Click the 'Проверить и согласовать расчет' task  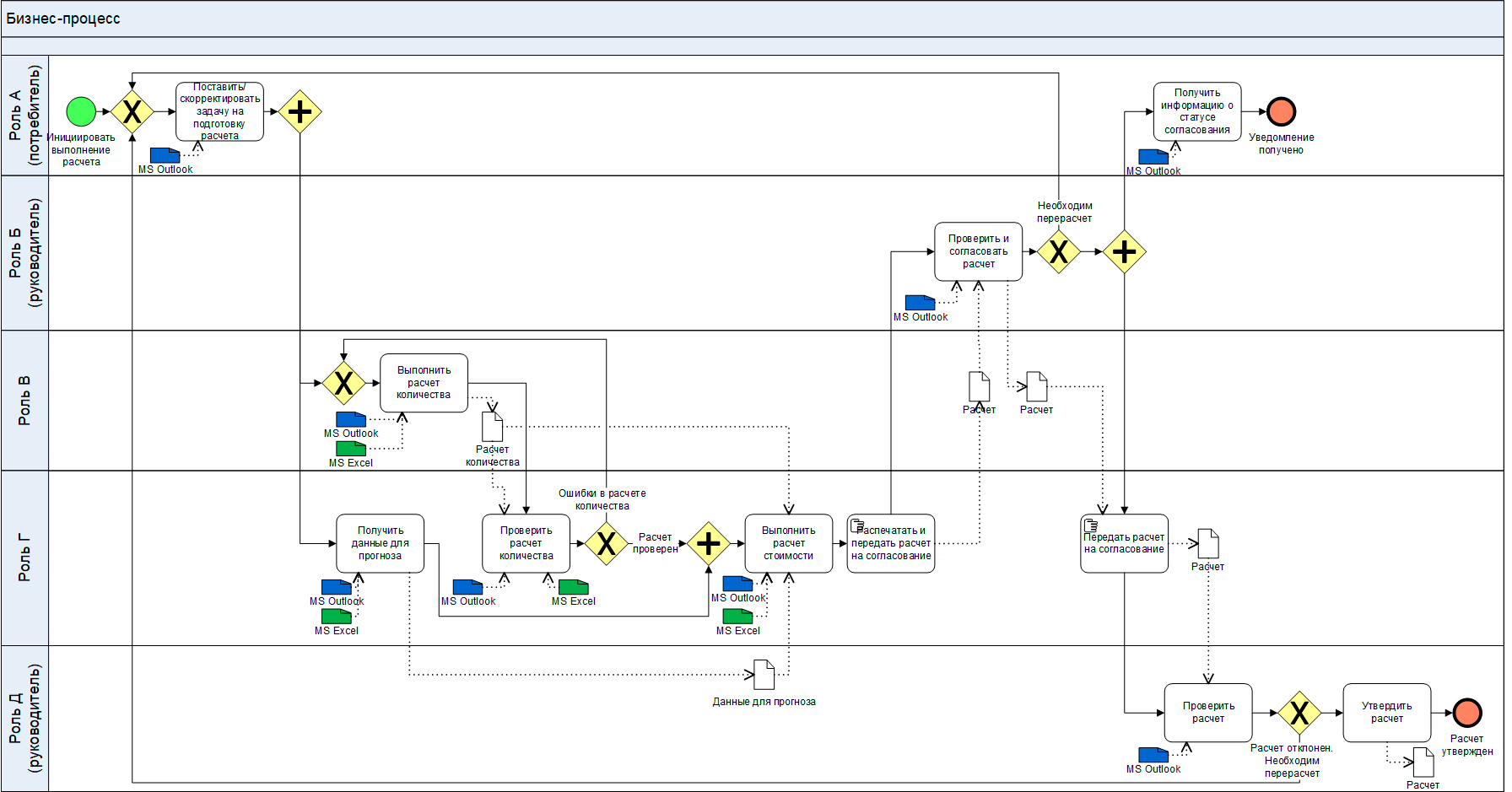tap(978, 251)
